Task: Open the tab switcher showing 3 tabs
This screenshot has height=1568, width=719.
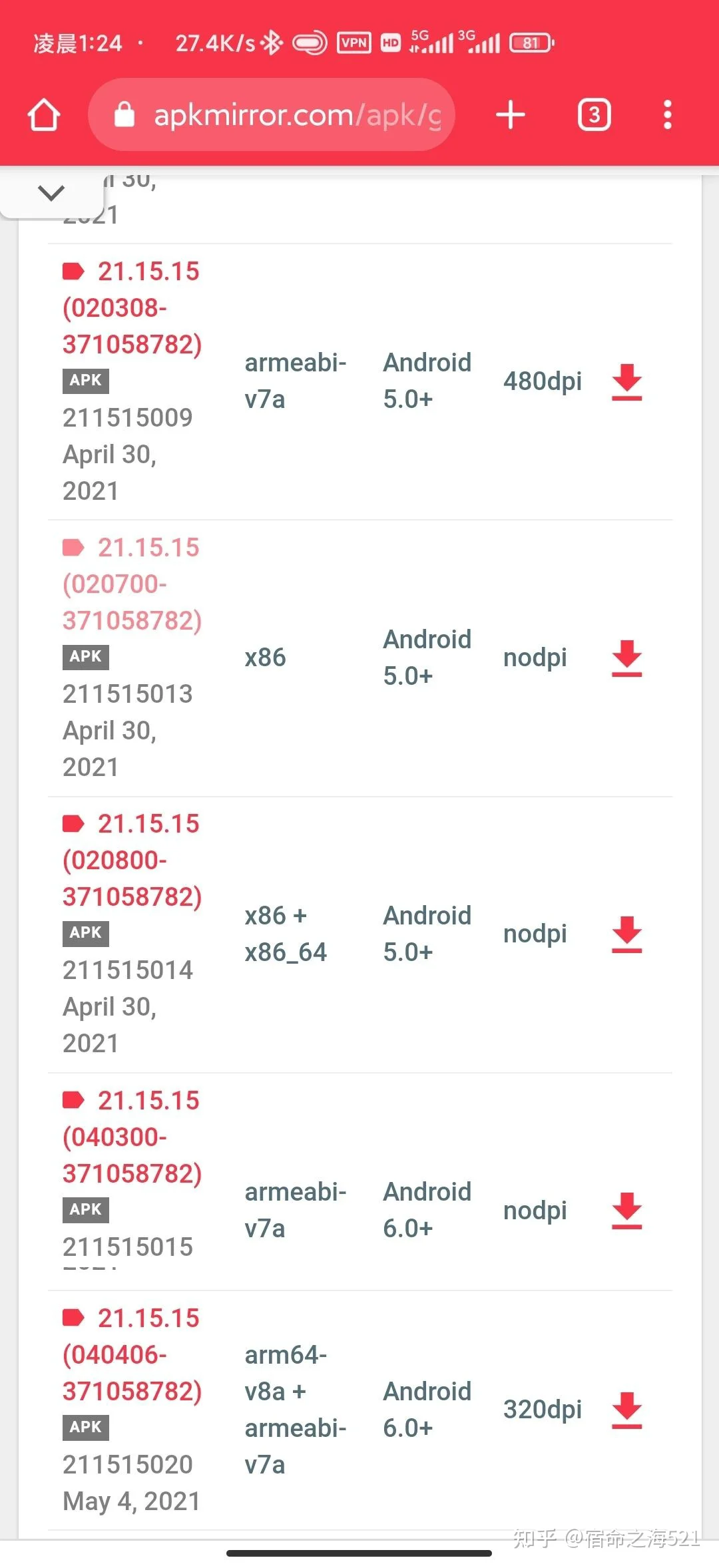Action: (x=594, y=115)
